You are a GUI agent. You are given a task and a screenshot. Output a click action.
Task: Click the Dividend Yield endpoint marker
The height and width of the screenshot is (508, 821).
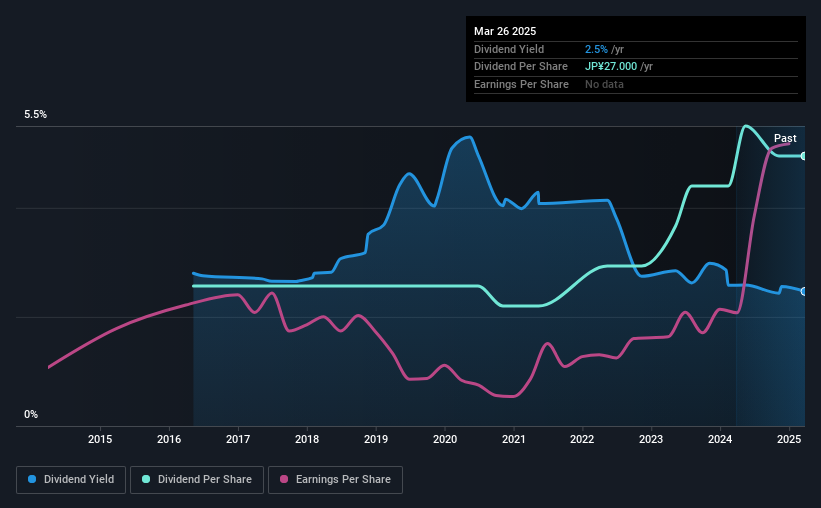point(804,291)
